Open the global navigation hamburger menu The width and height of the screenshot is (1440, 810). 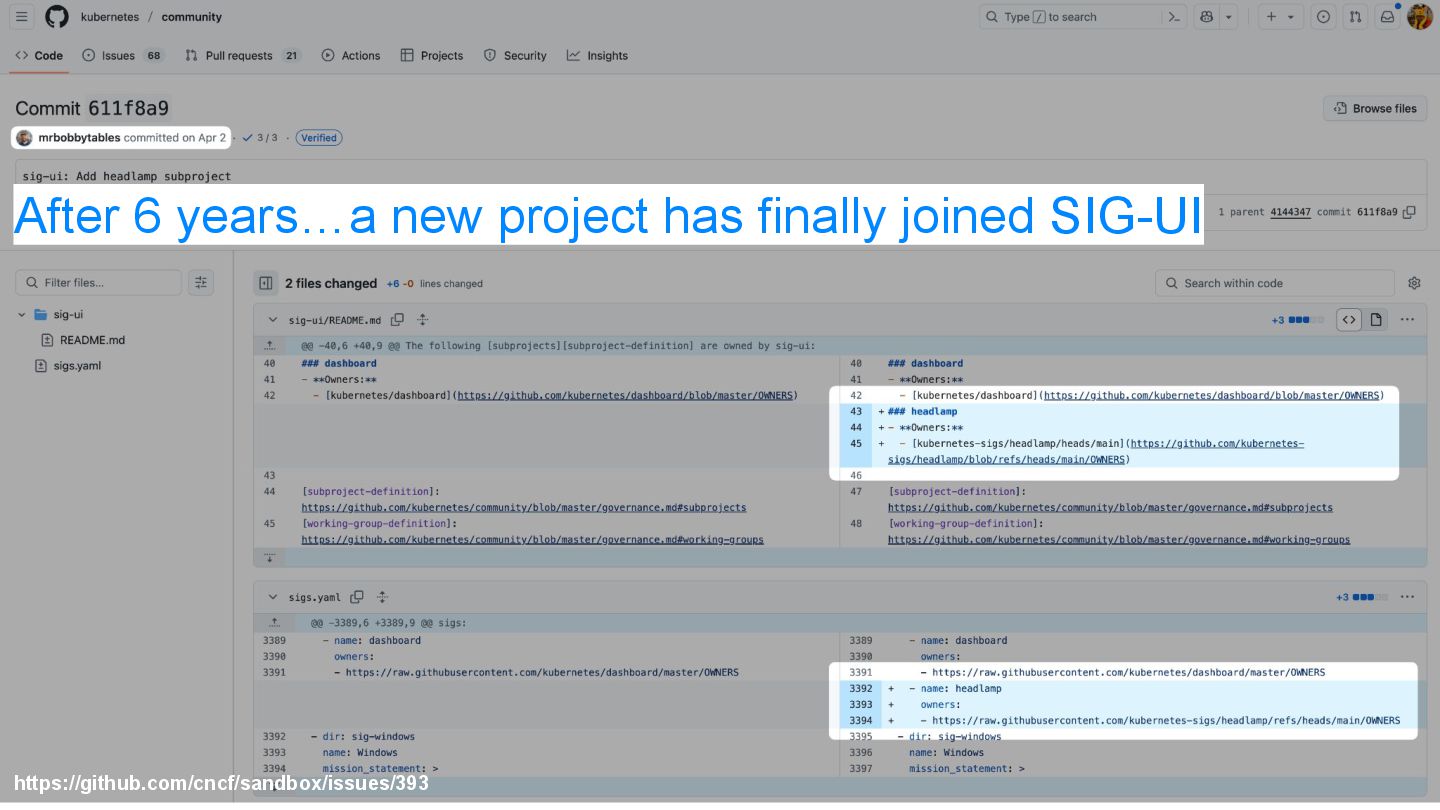coord(22,17)
